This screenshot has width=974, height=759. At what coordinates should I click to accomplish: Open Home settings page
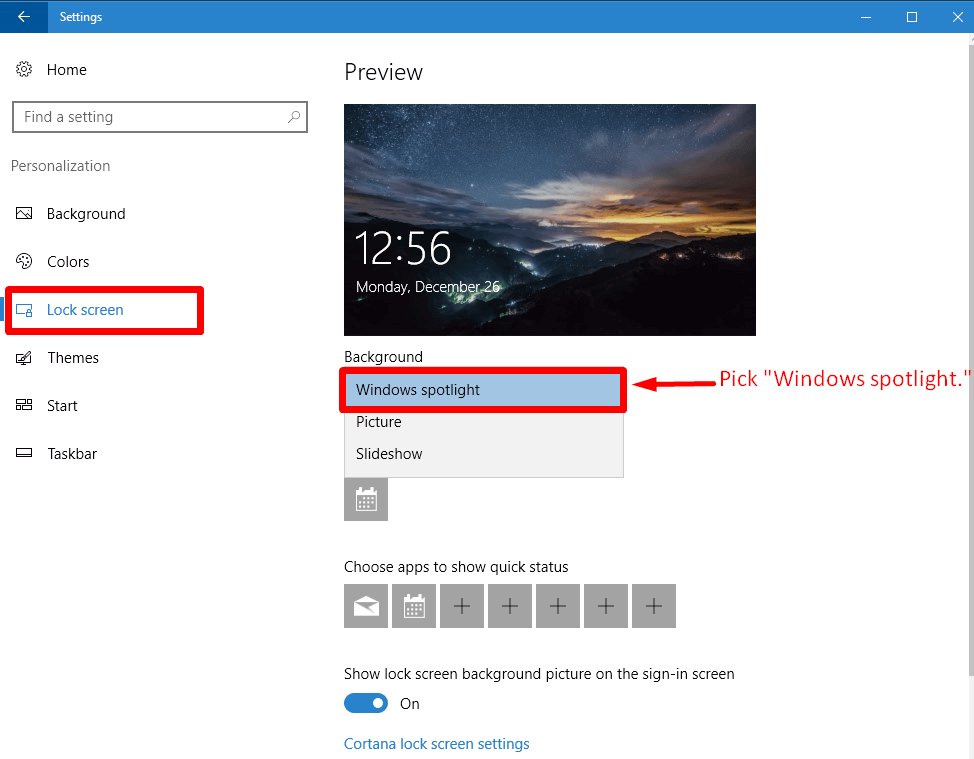click(66, 70)
